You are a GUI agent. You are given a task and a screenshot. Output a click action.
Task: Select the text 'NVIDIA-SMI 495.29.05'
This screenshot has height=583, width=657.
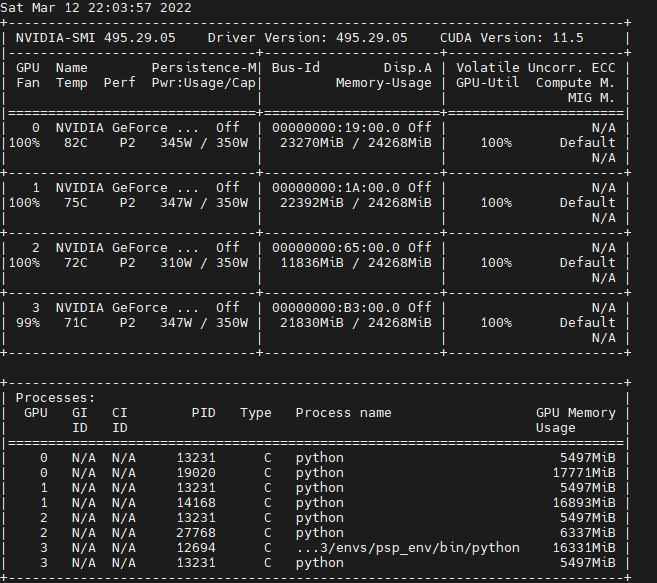(96, 38)
